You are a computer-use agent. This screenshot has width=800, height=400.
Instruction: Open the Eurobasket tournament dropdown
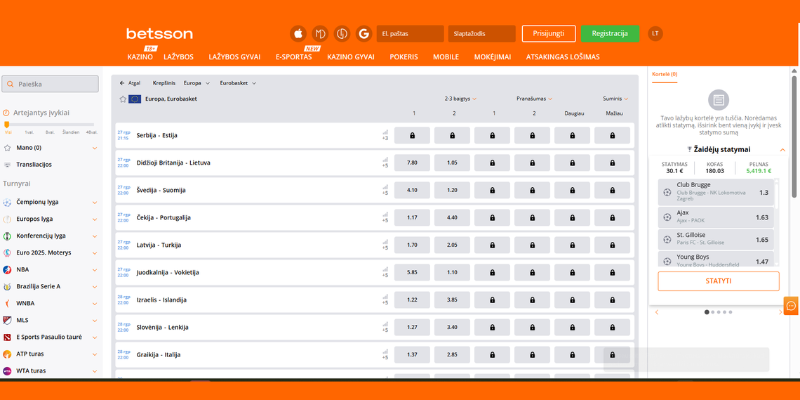(x=238, y=83)
